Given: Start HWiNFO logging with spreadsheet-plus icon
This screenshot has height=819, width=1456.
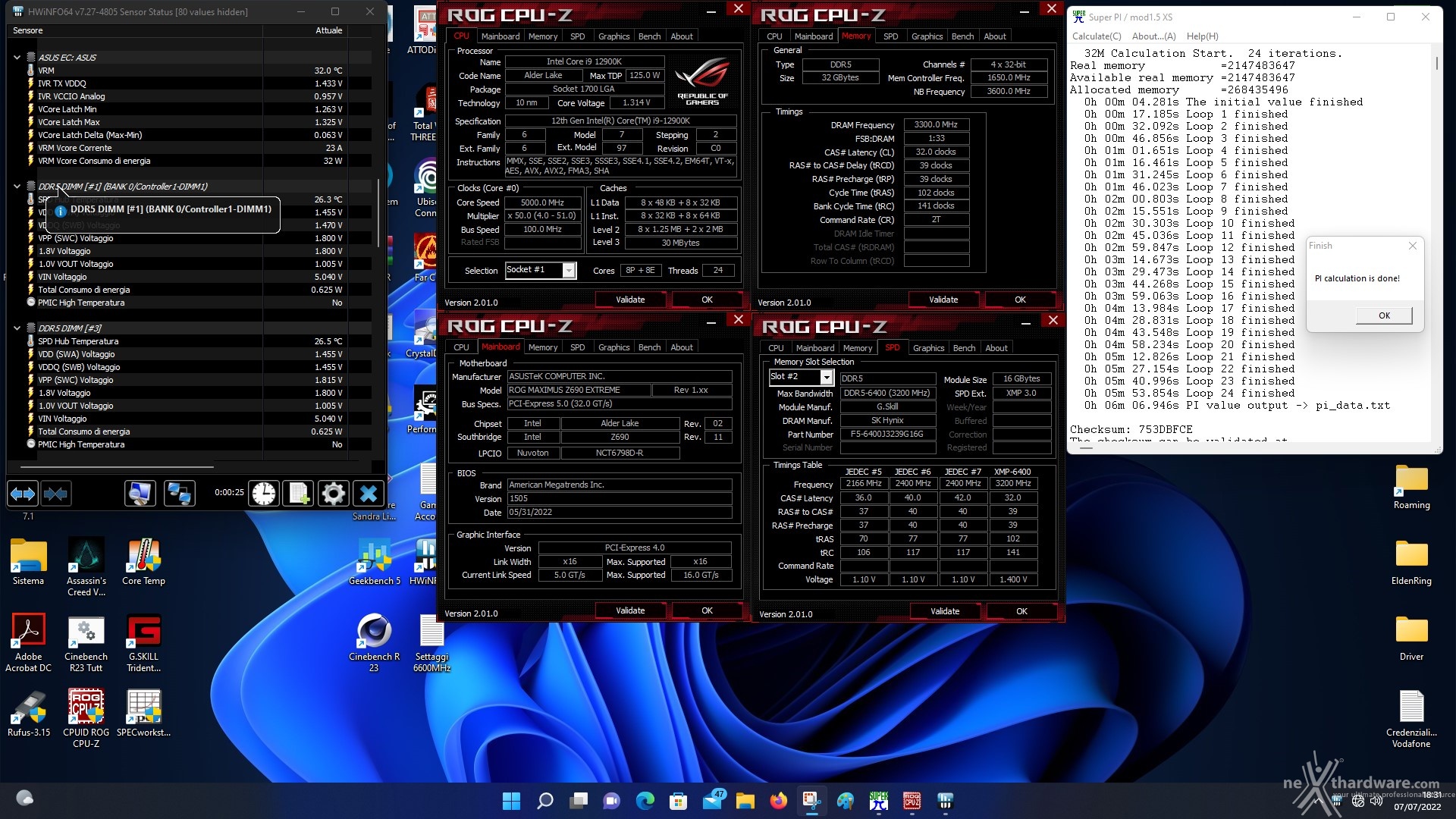Looking at the screenshot, I should click(299, 494).
